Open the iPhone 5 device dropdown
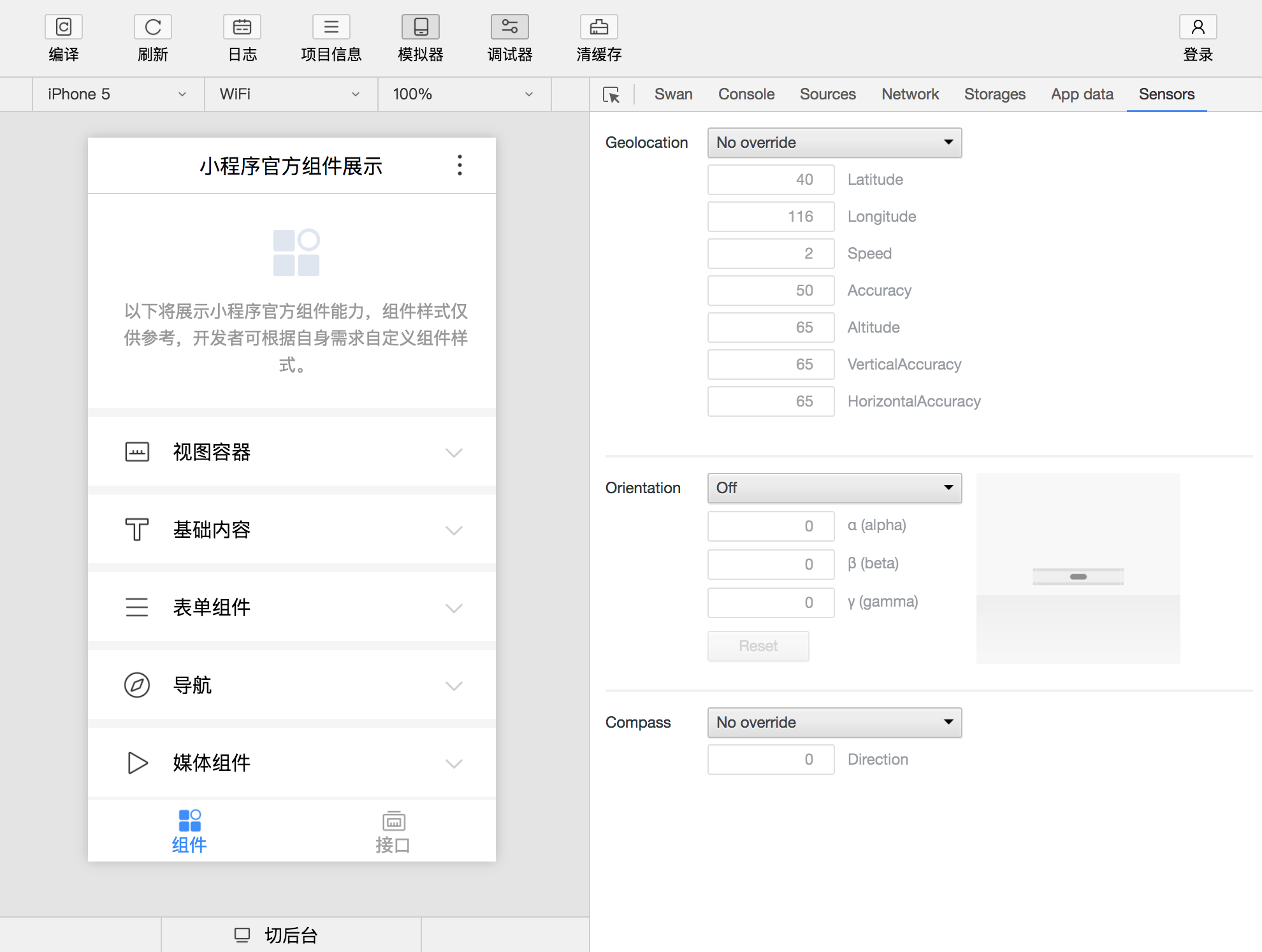The image size is (1262, 952). coord(119,94)
